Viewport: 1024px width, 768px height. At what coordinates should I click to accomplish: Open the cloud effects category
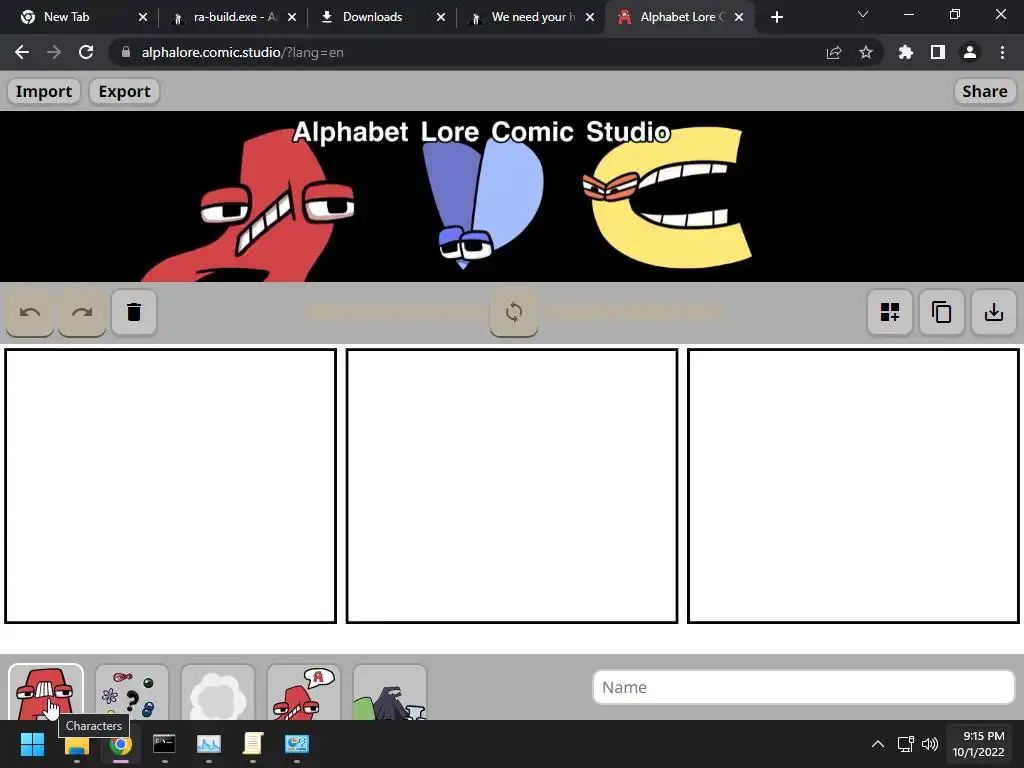[x=217, y=692]
